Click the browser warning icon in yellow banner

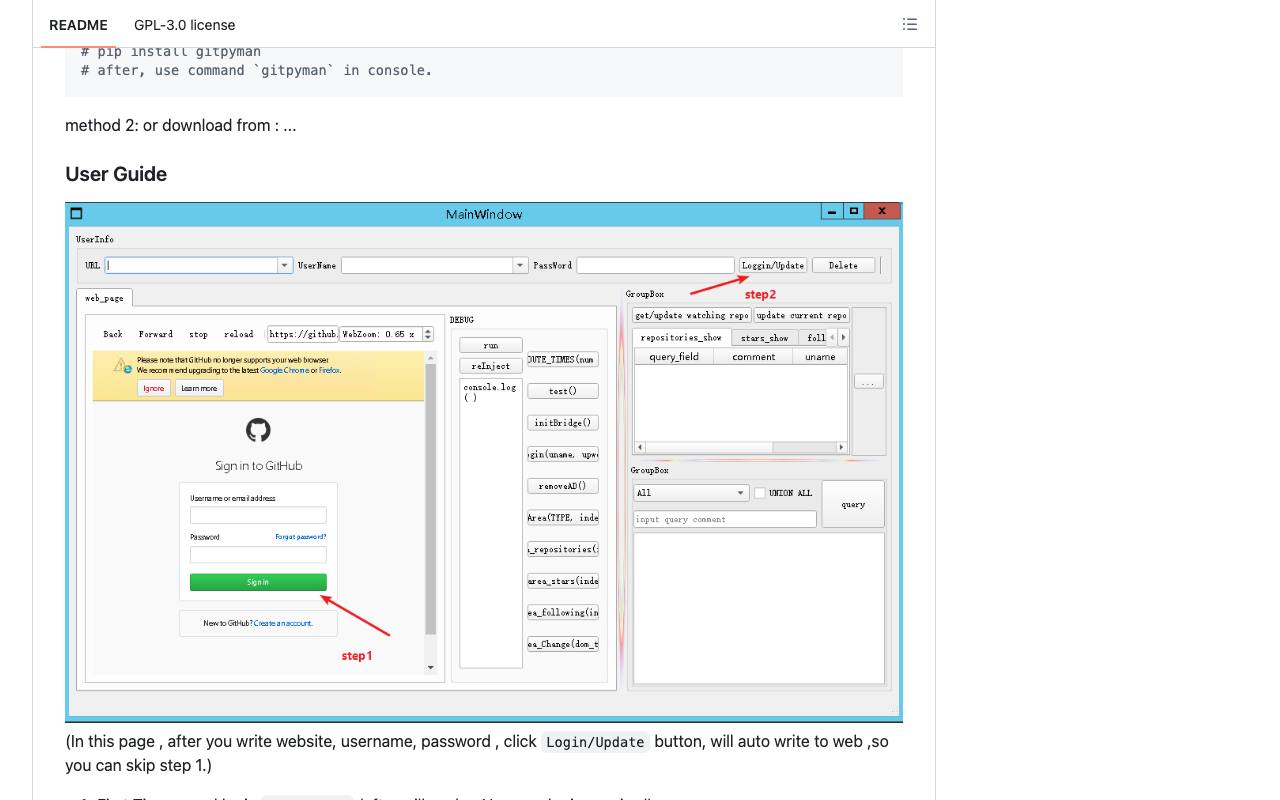coord(121,365)
